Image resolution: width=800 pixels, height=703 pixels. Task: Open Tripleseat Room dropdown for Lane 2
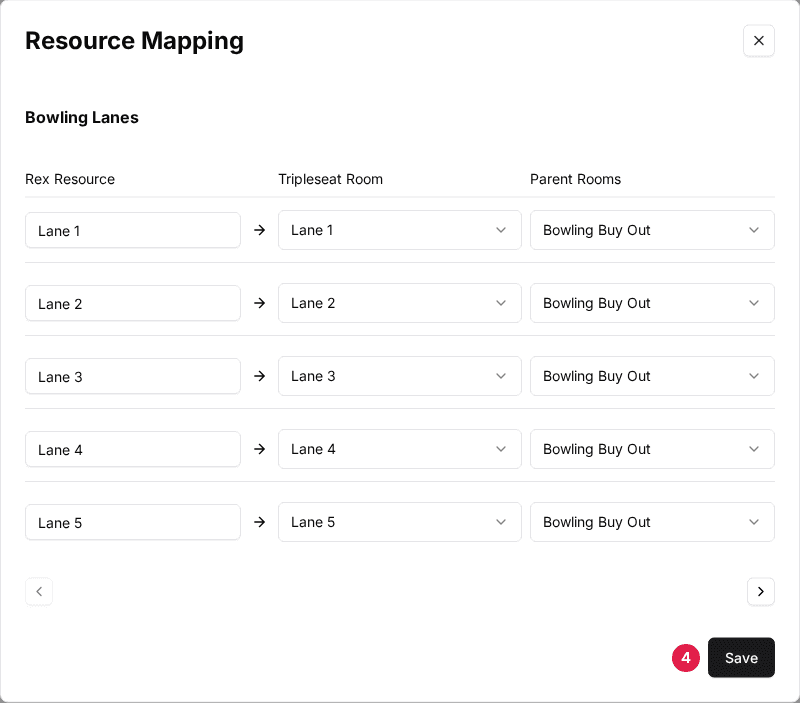point(399,303)
